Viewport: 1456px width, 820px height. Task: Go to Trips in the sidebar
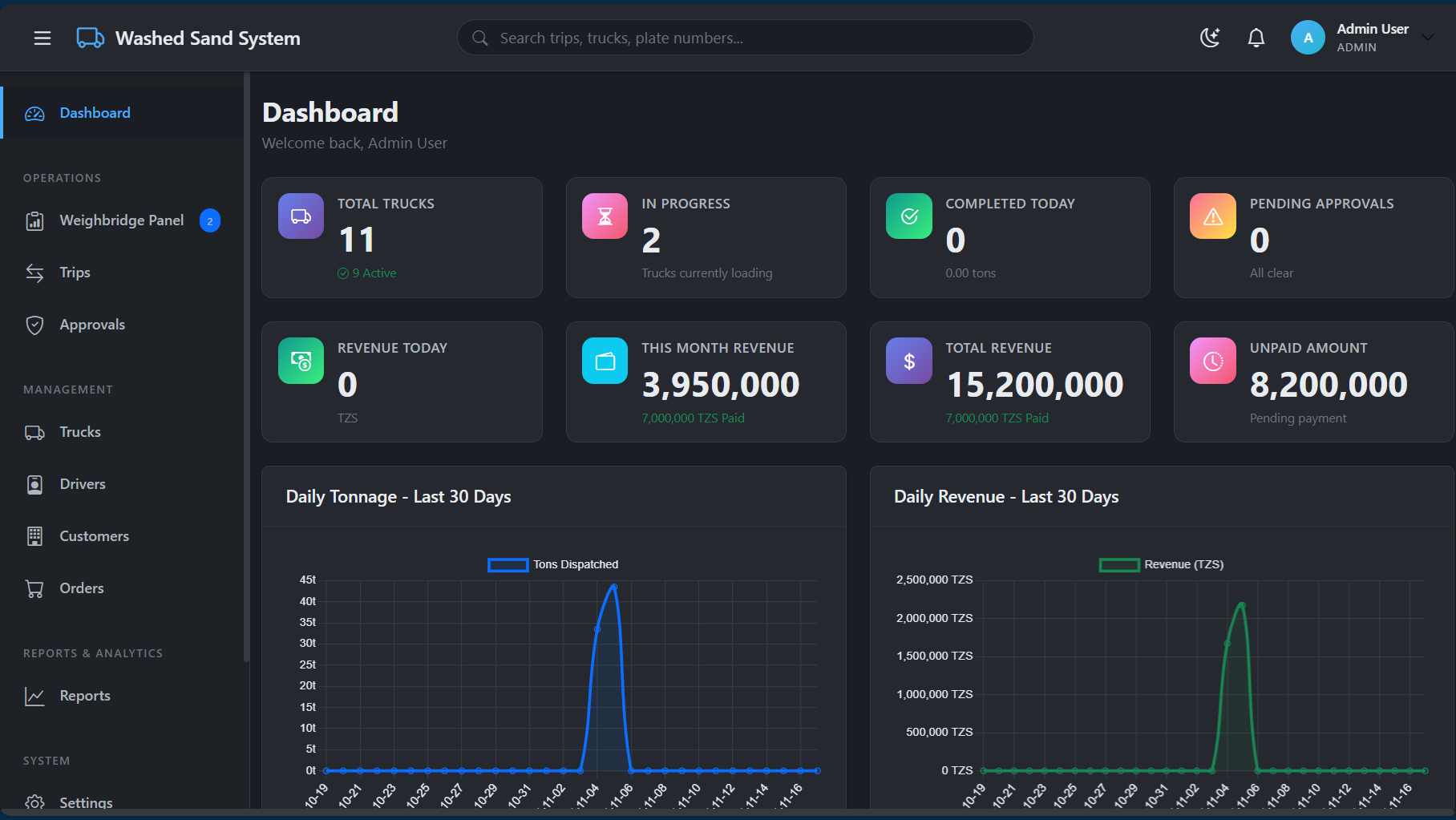pos(75,273)
